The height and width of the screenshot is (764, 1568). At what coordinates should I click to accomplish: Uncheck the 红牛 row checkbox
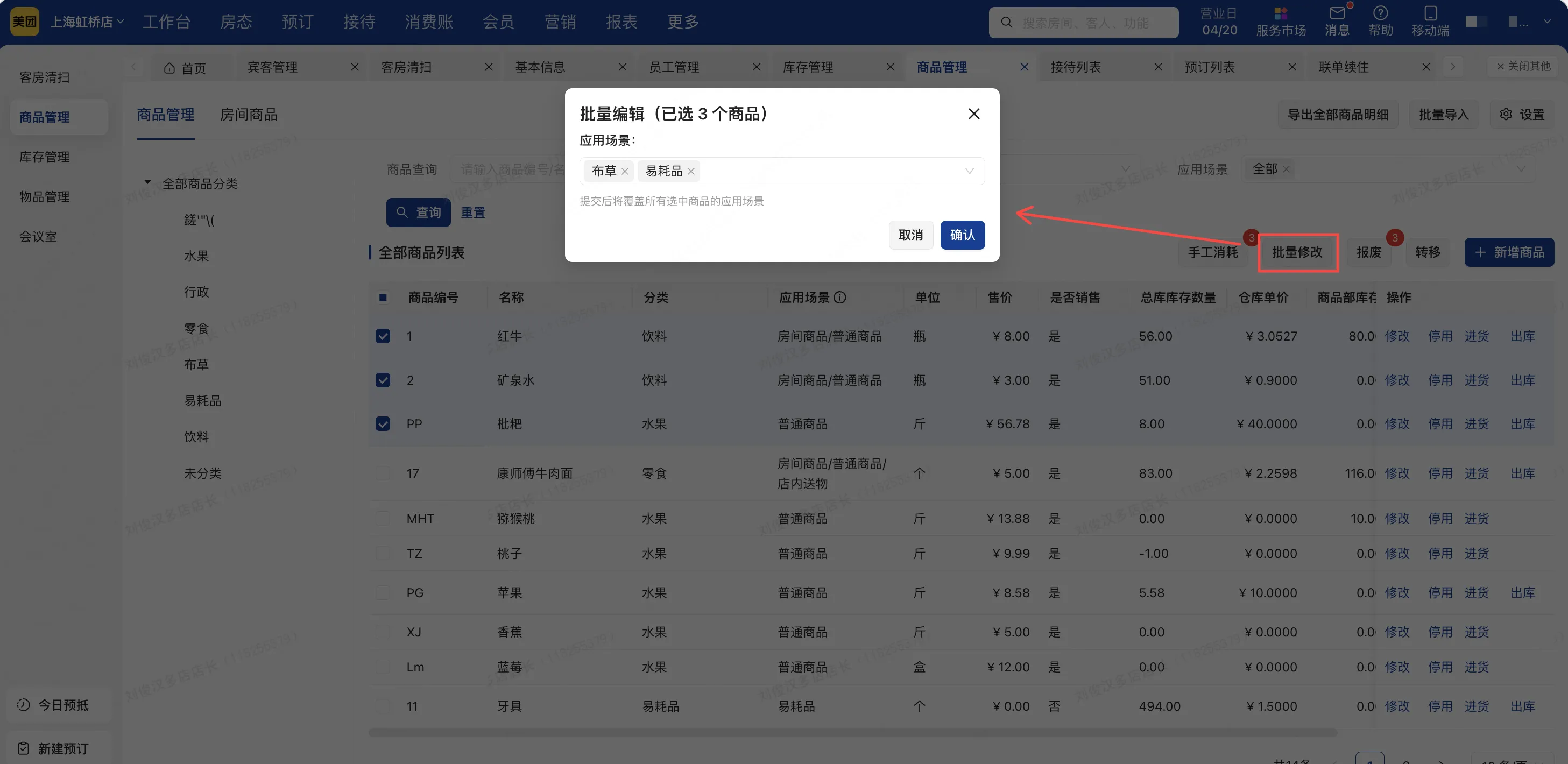pyautogui.click(x=383, y=336)
